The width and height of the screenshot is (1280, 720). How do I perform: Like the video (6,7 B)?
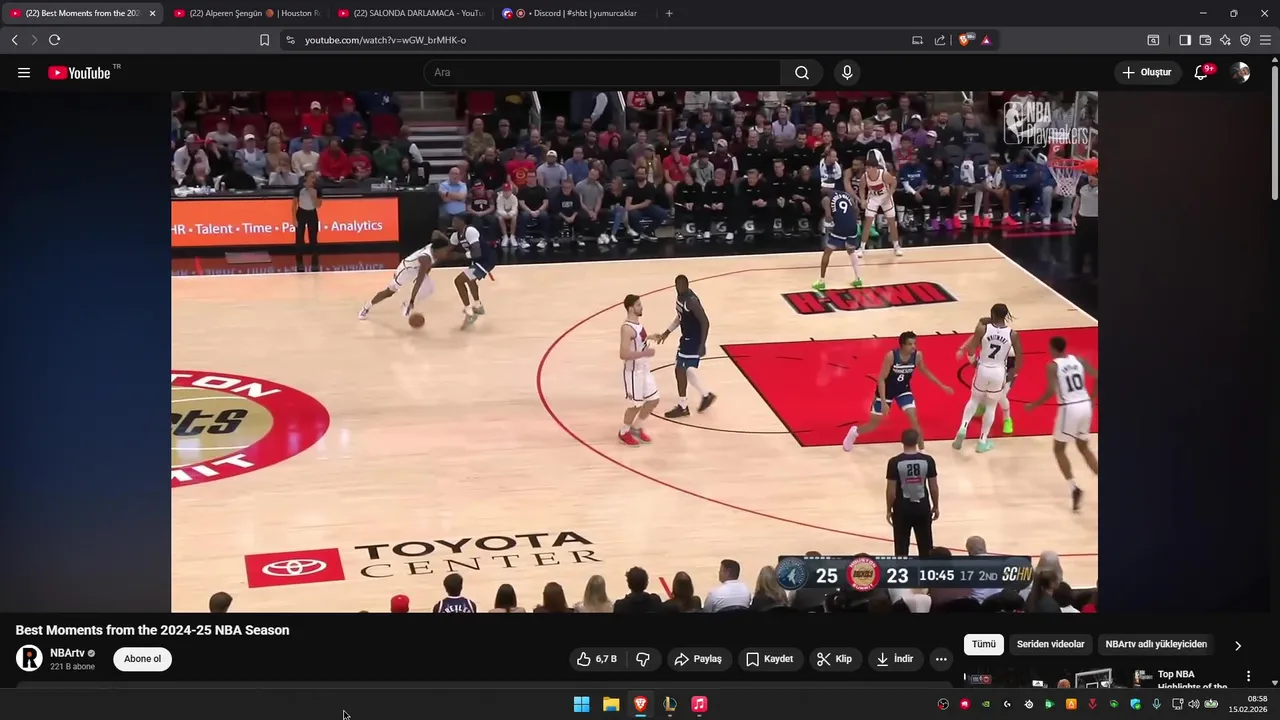tap(596, 659)
